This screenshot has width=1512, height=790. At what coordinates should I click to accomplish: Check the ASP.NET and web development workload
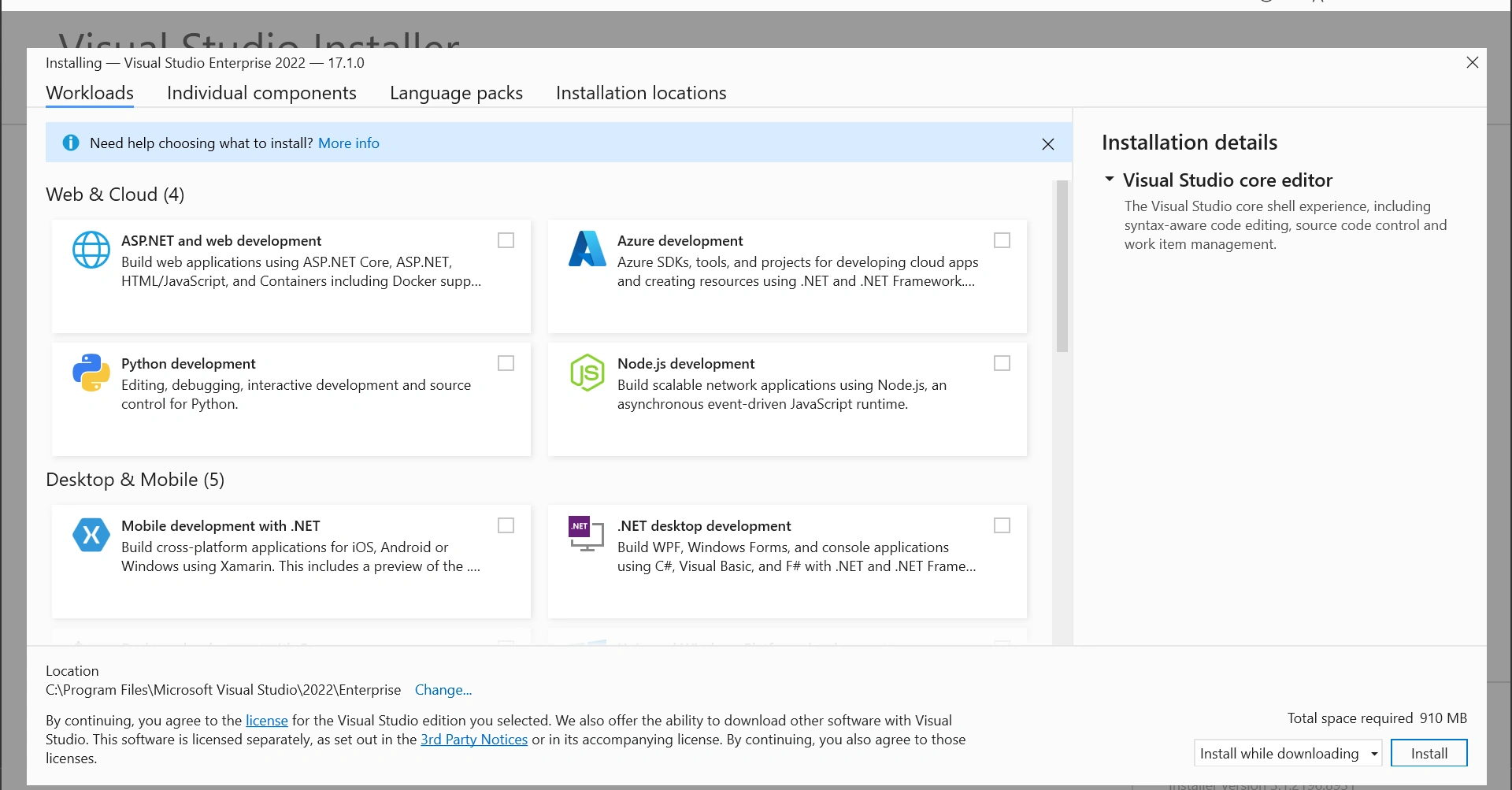coord(506,240)
